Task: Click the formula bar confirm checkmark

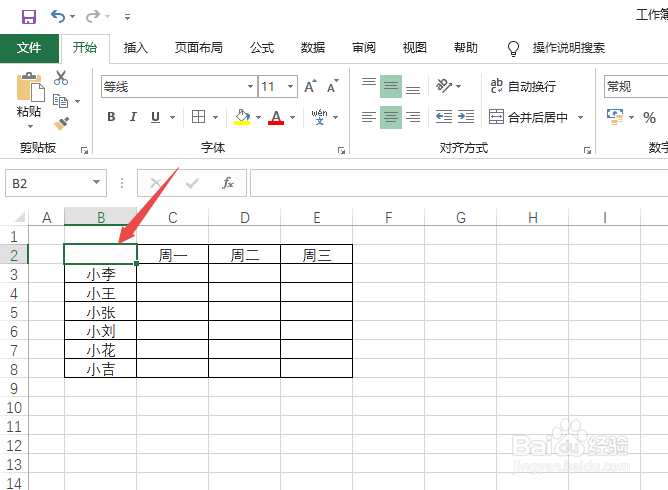Action: (x=192, y=183)
